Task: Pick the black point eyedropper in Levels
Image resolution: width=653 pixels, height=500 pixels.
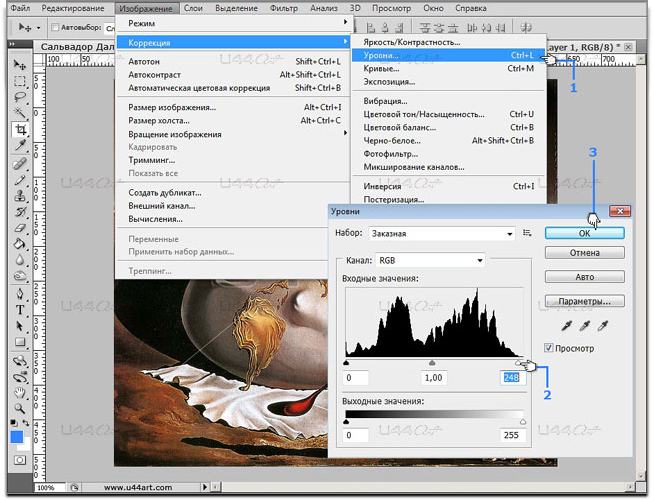Action: click(566, 326)
